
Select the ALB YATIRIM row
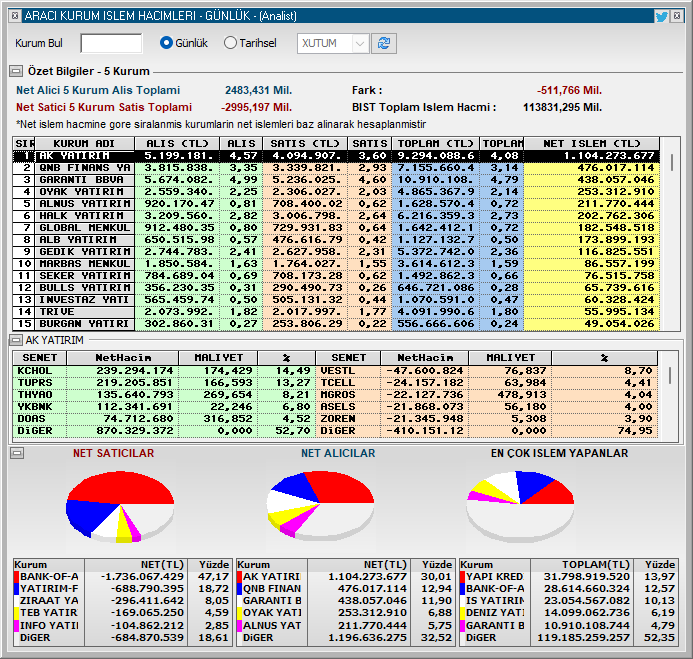336,240
